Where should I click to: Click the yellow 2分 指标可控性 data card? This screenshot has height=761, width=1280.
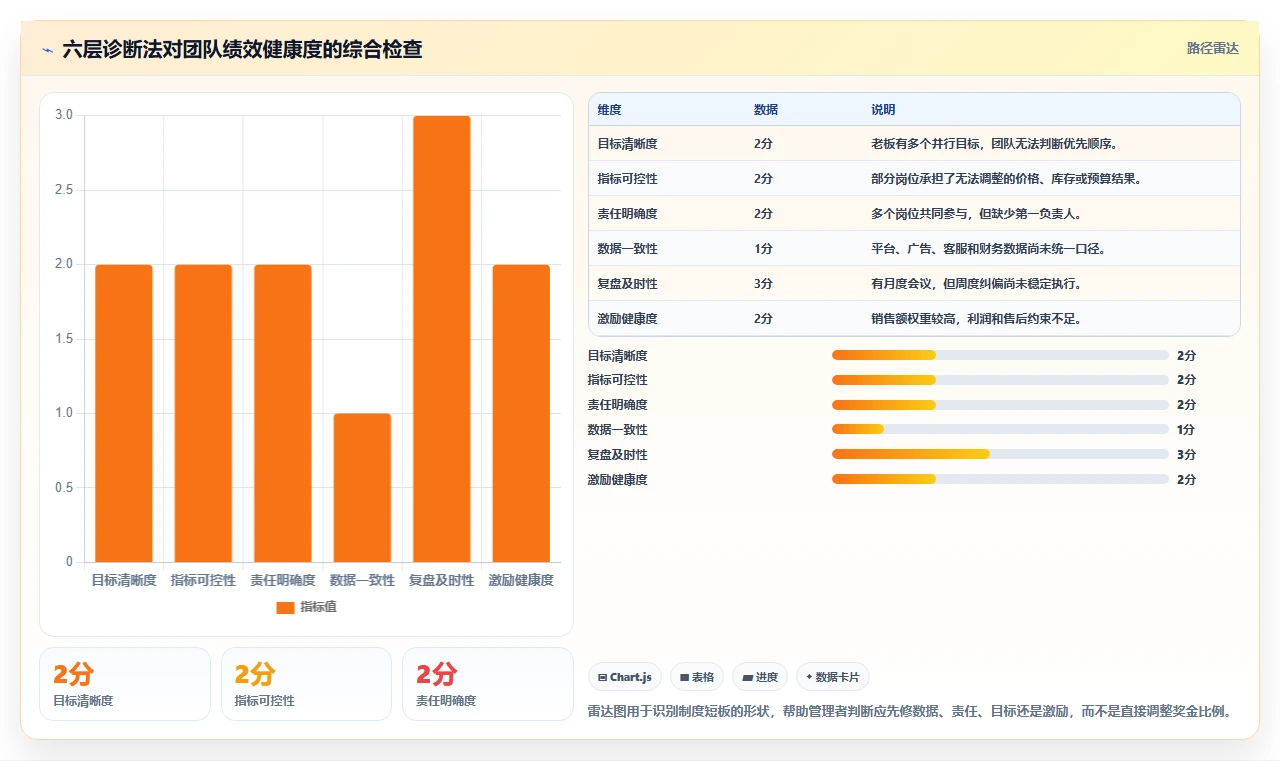306,684
